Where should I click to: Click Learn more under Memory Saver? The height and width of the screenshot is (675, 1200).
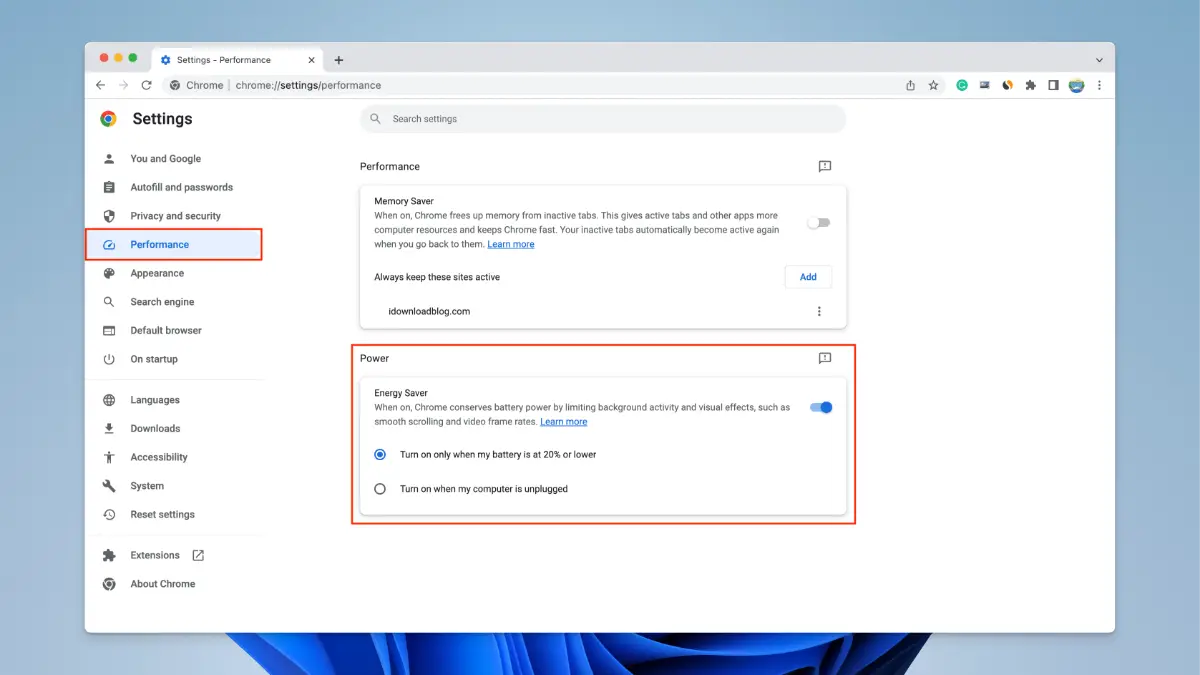tap(511, 244)
